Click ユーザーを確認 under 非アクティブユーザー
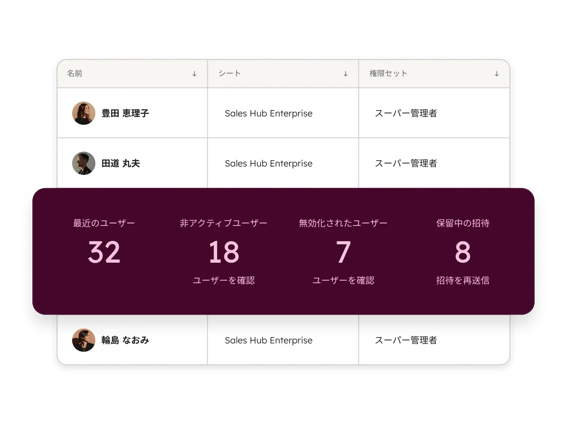 click(224, 280)
